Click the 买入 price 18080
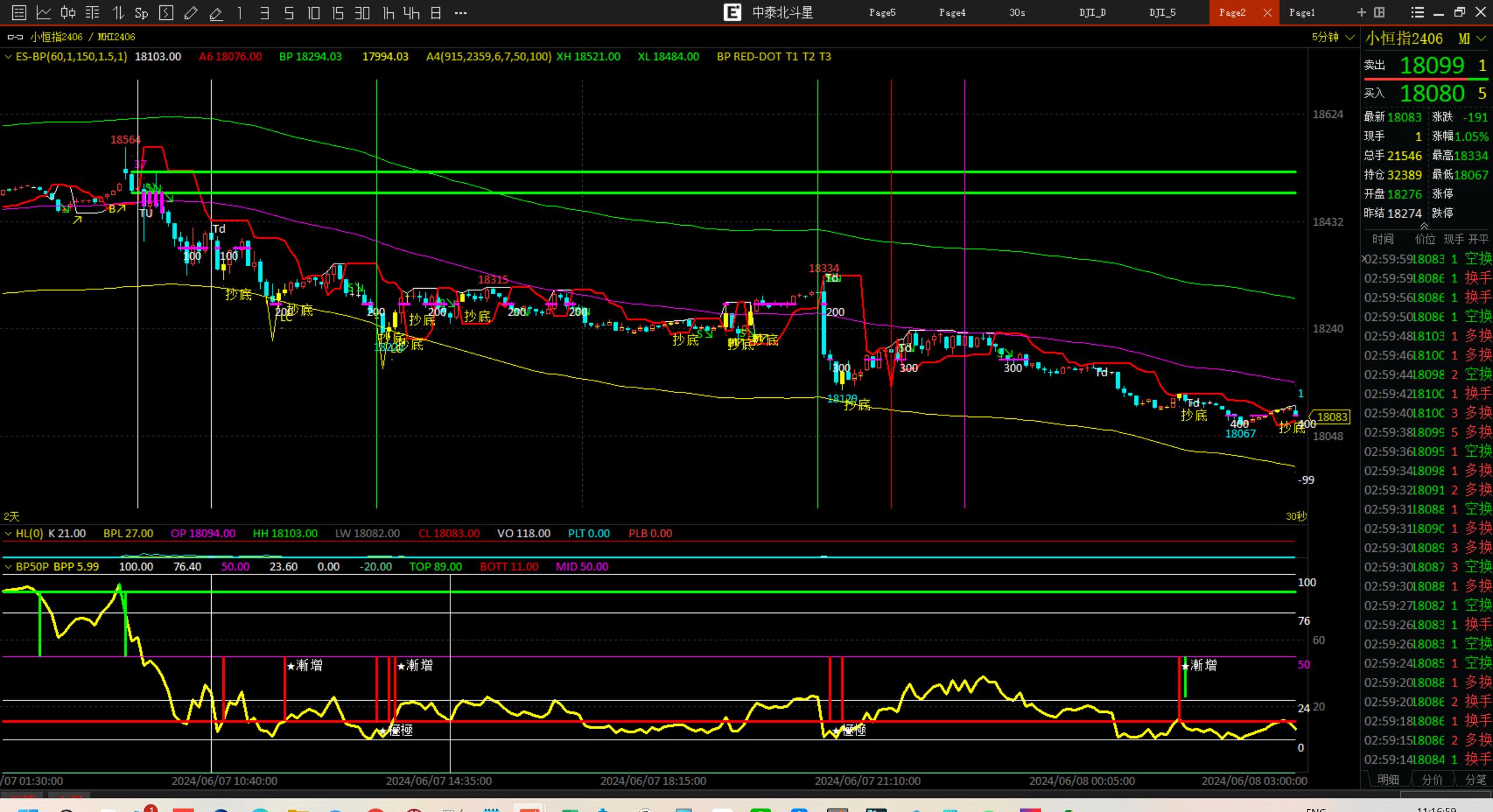This screenshot has height=812, width=1493. 1432,93
